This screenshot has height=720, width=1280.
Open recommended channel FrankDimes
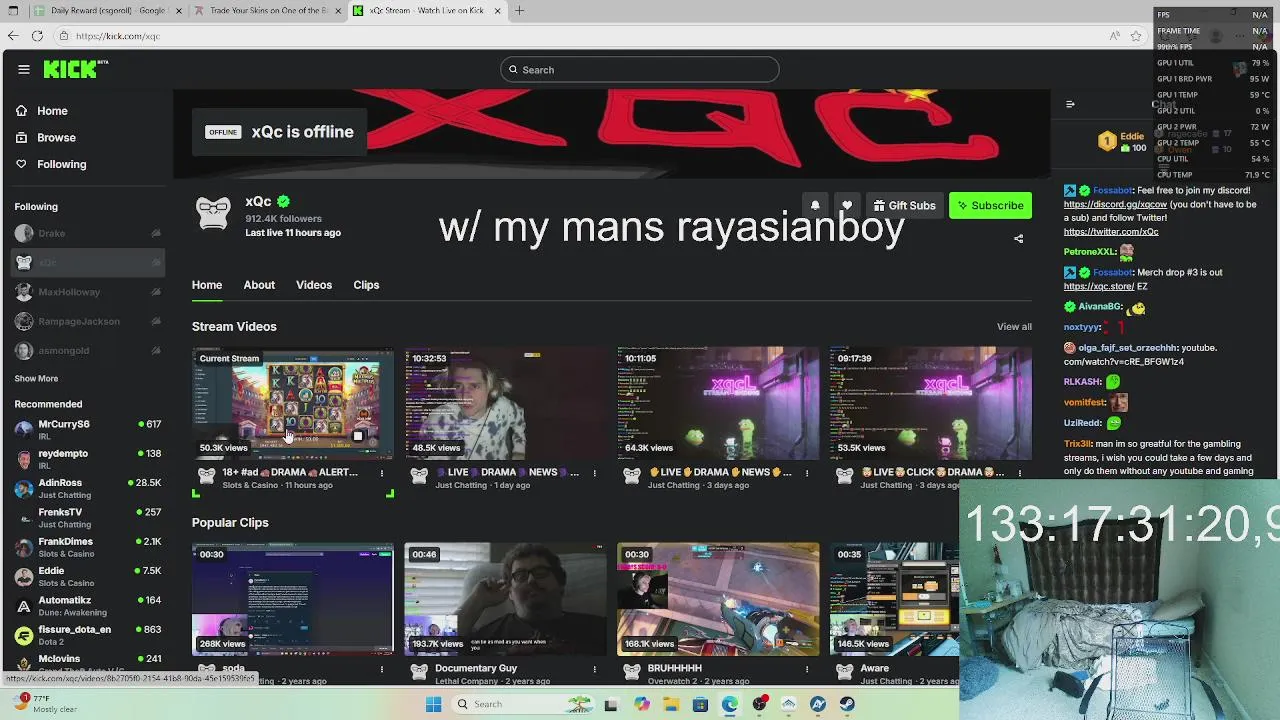point(87,547)
